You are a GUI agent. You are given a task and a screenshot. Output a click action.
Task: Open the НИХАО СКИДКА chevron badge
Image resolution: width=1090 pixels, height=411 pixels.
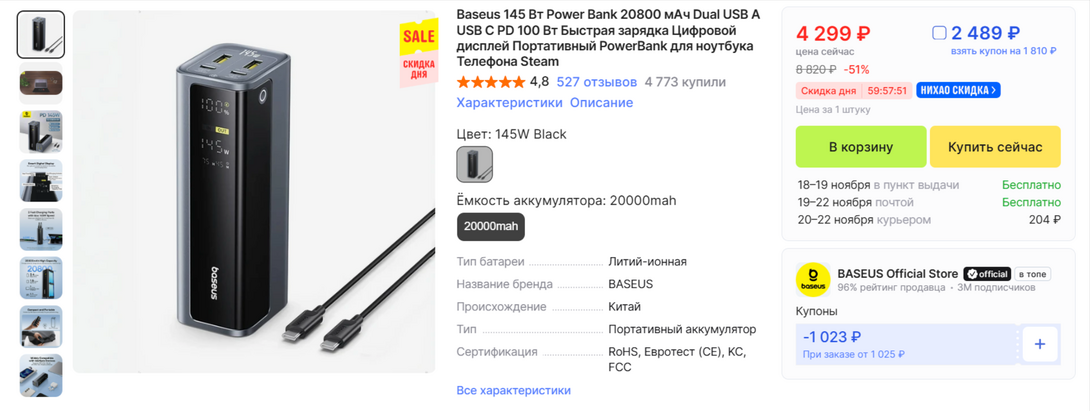(958, 90)
